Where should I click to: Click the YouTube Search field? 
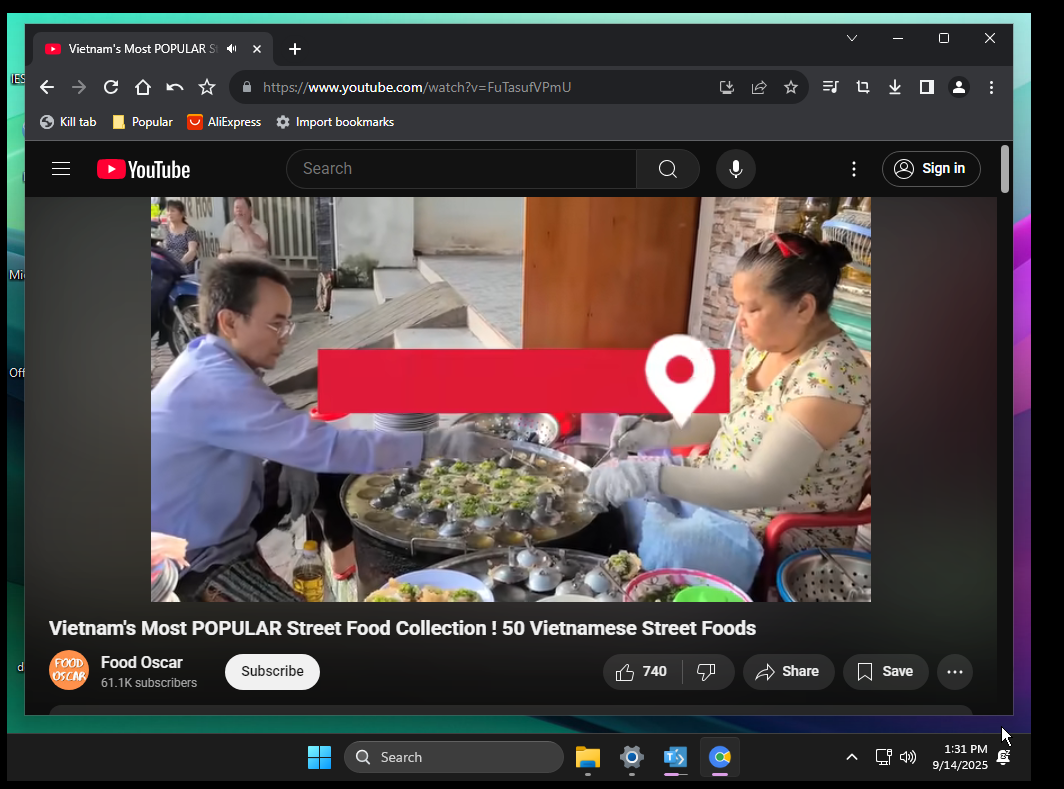[461, 169]
